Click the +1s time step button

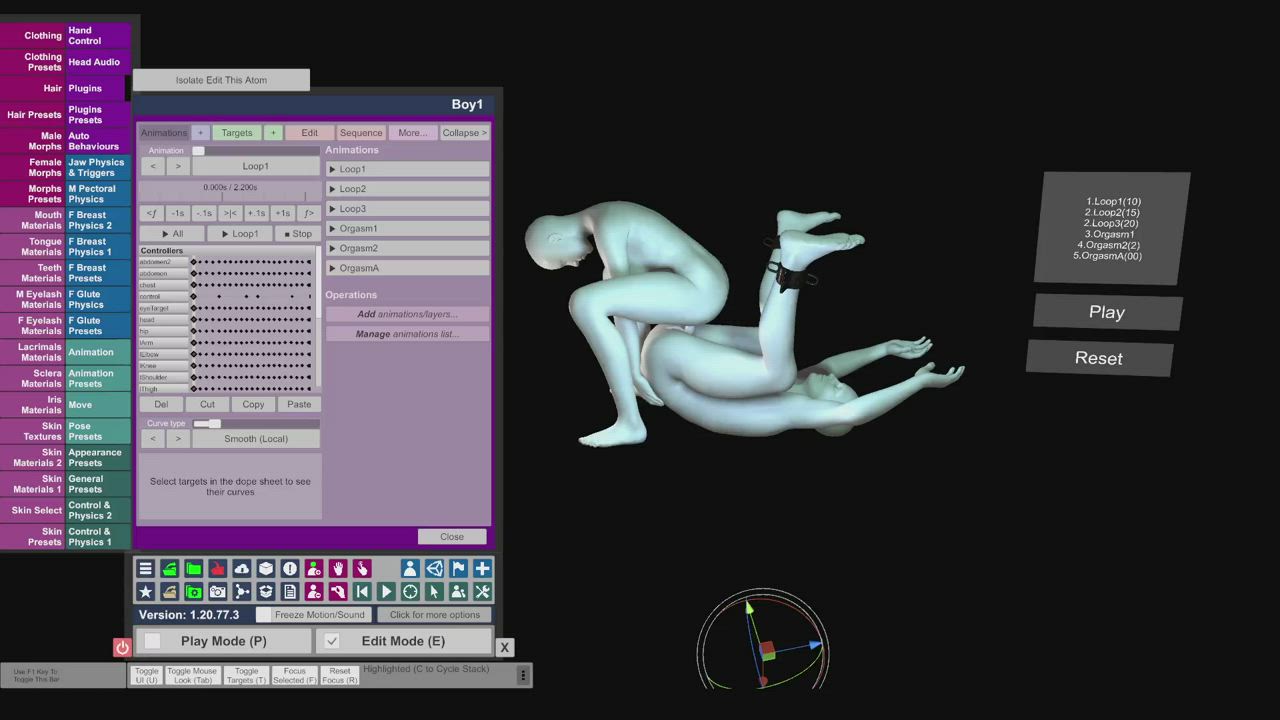[283, 213]
